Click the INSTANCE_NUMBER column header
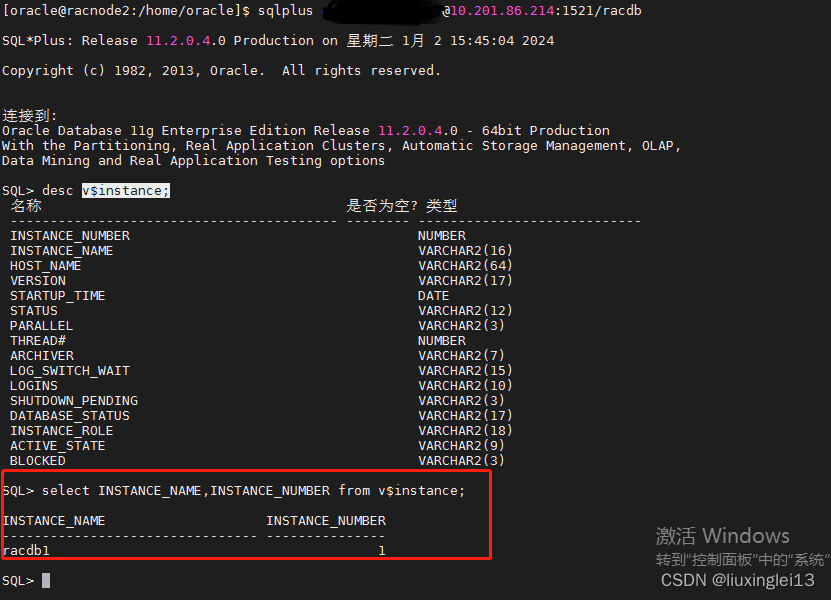The height and width of the screenshot is (600, 831). [325, 520]
